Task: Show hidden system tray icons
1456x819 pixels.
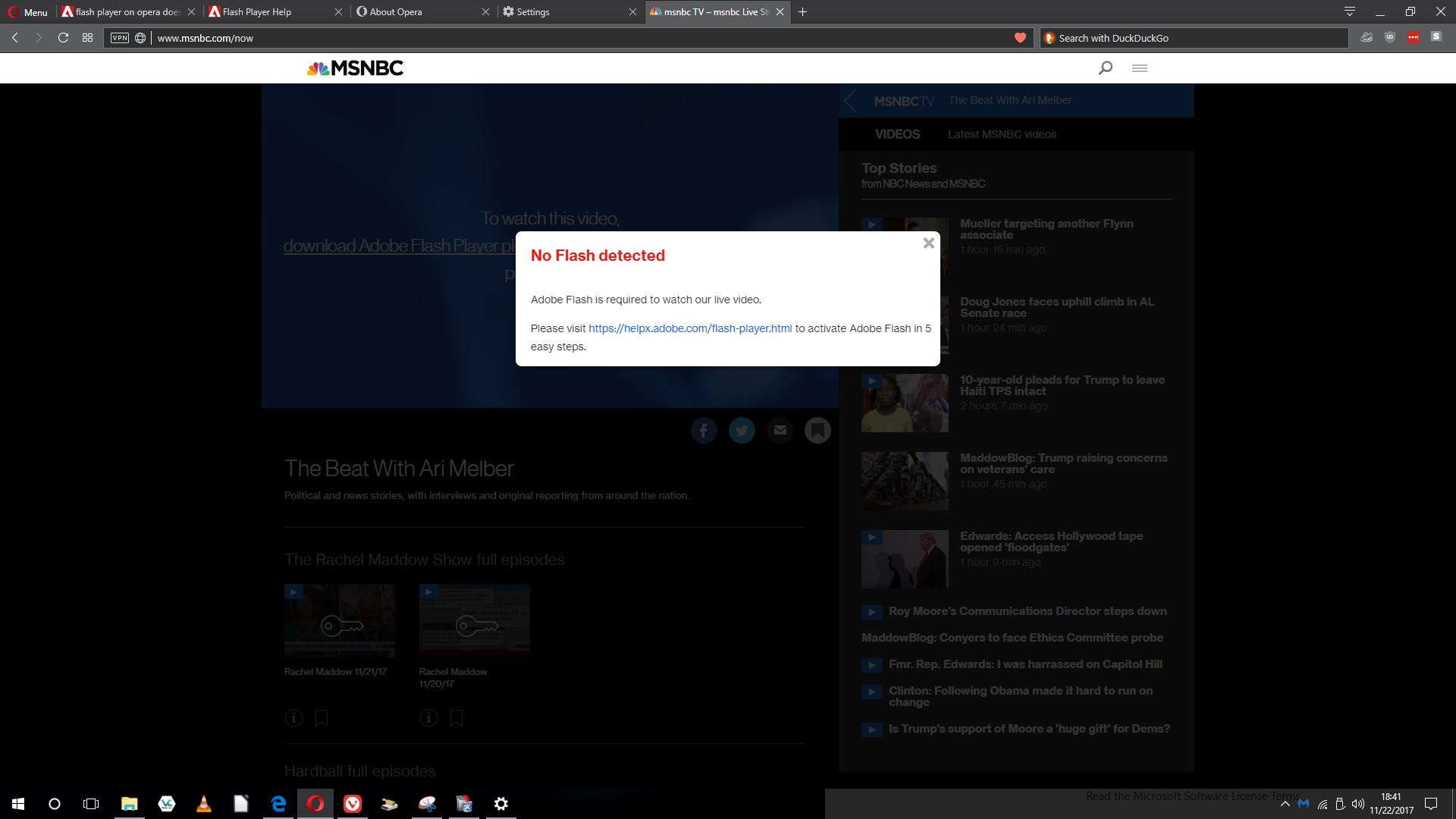Action: (x=1285, y=804)
